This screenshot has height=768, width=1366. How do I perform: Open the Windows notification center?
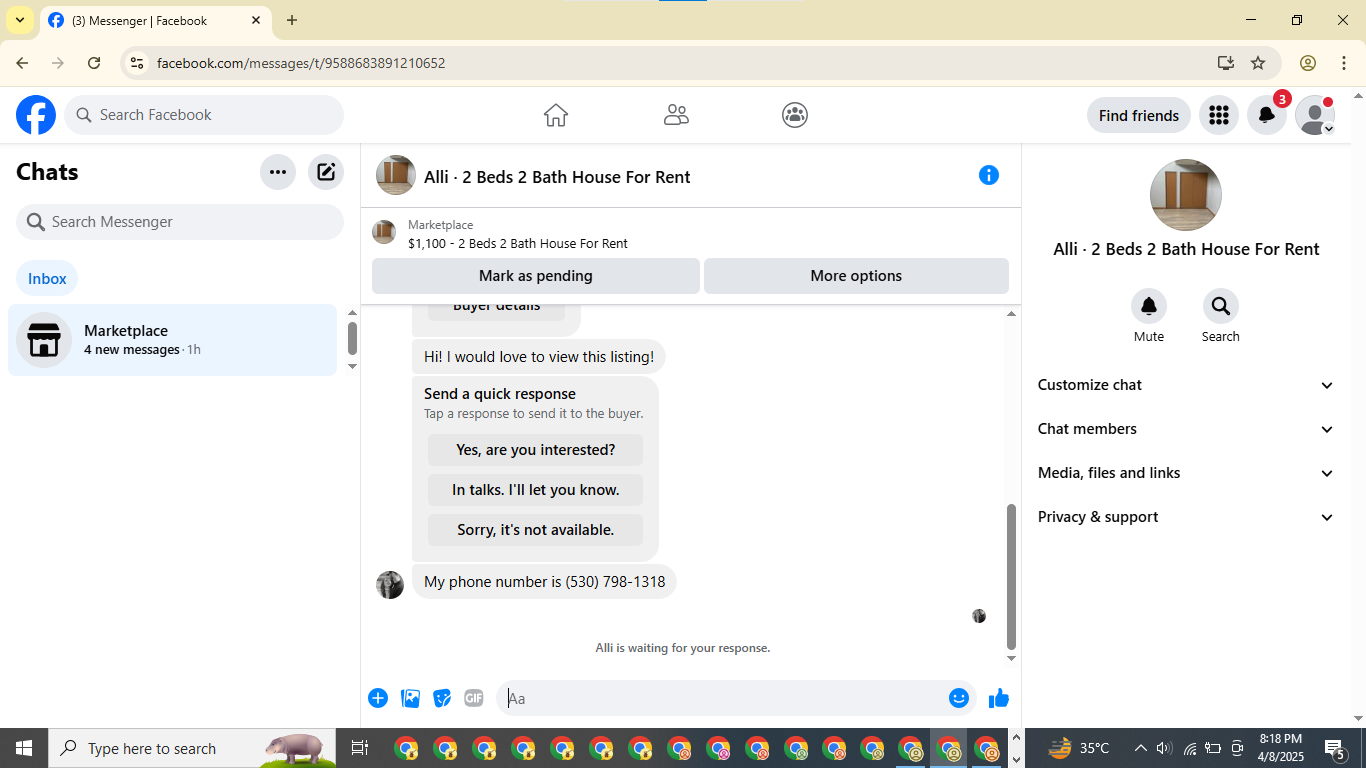click(x=1335, y=748)
